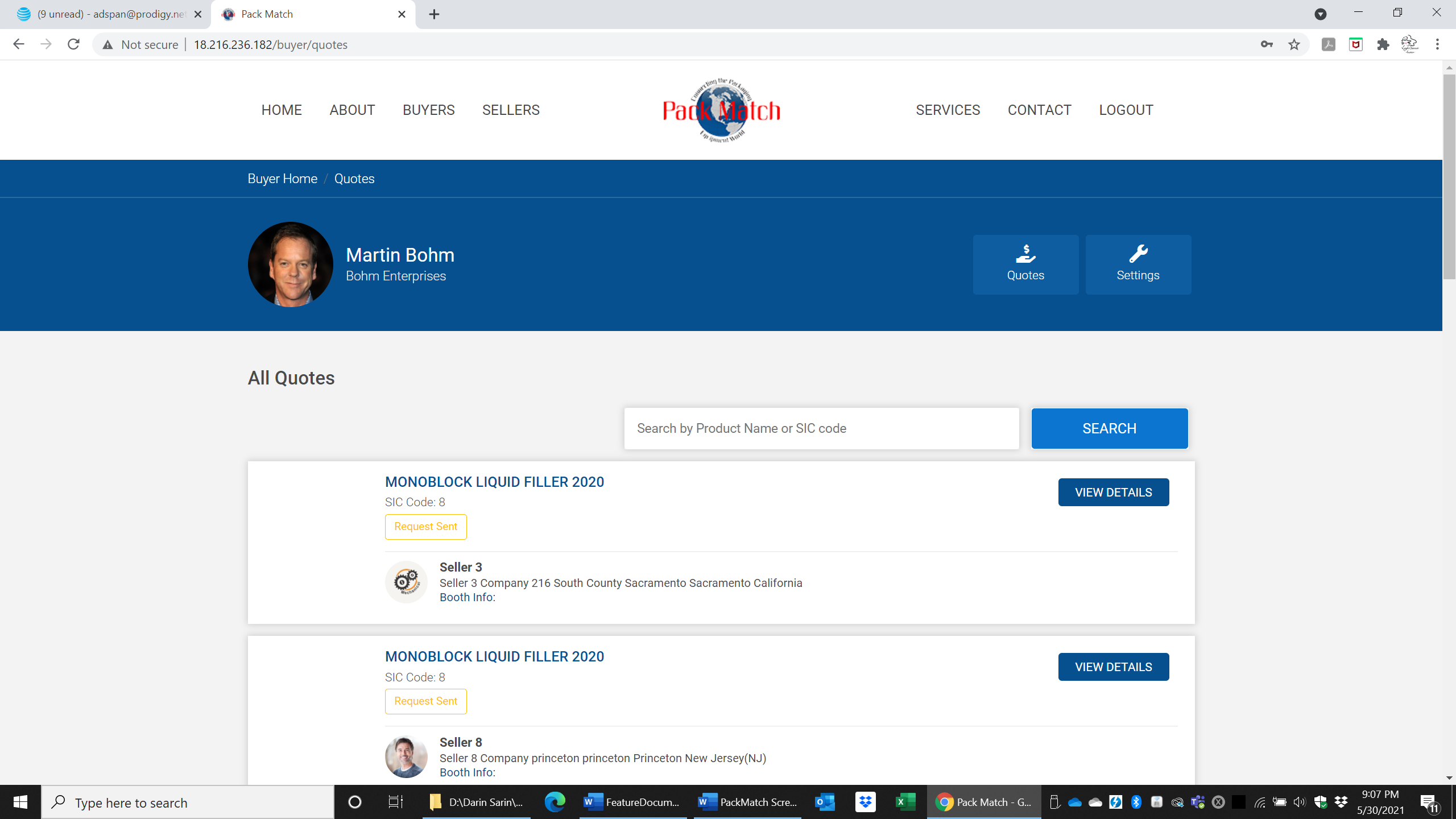Screen dimensions: 1456x819
Task: Reload the page
Action: [73, 44]
